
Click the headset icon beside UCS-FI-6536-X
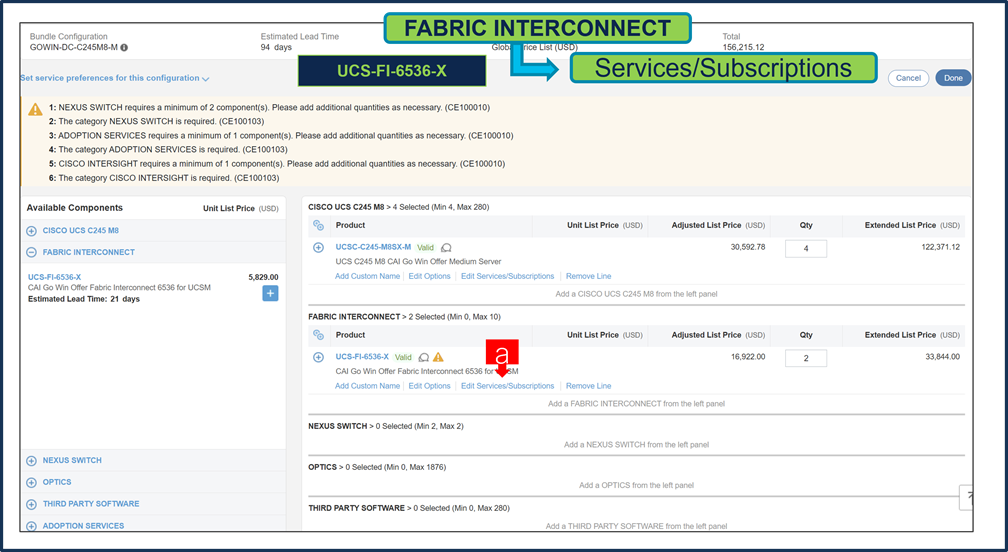click(424, 357)
